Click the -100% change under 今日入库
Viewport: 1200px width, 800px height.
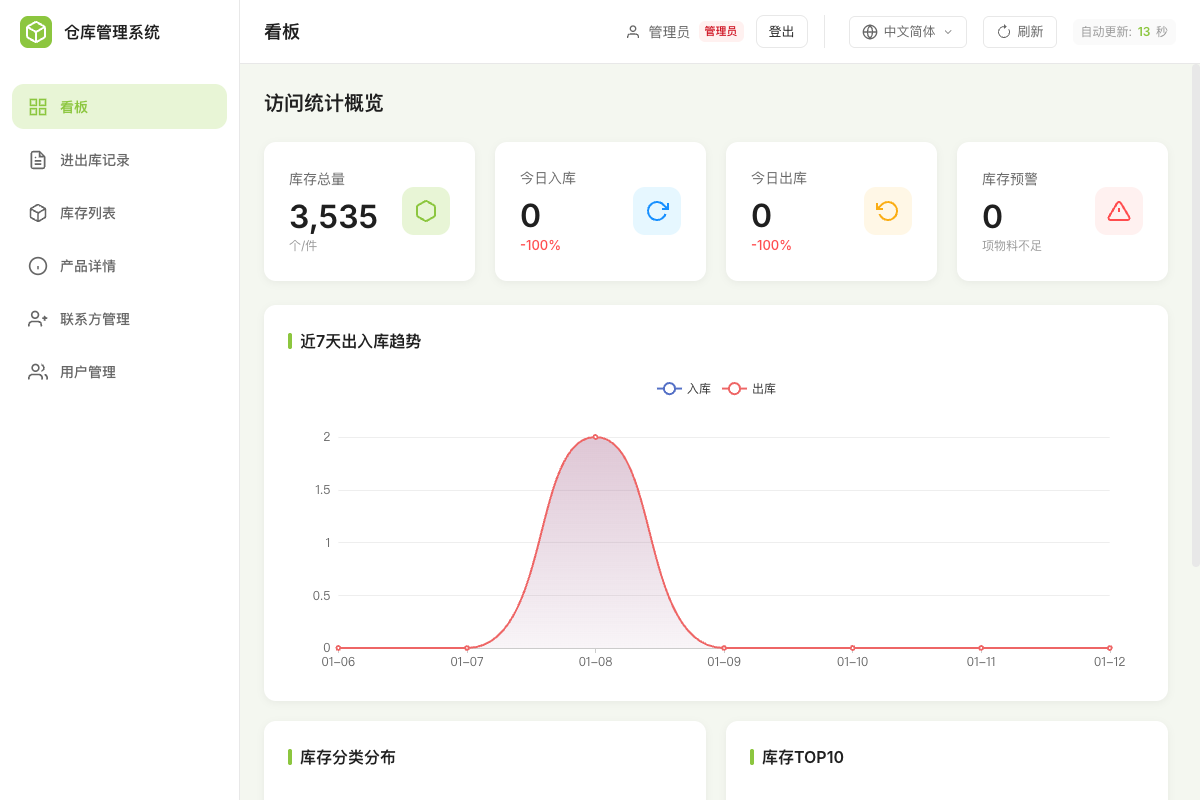pos(541,245)
